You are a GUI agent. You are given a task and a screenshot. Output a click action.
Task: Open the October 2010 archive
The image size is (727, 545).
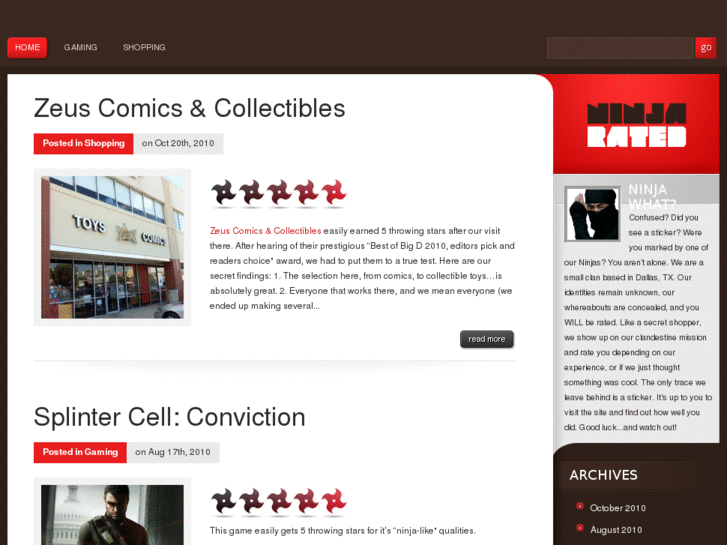coord(618,508)
